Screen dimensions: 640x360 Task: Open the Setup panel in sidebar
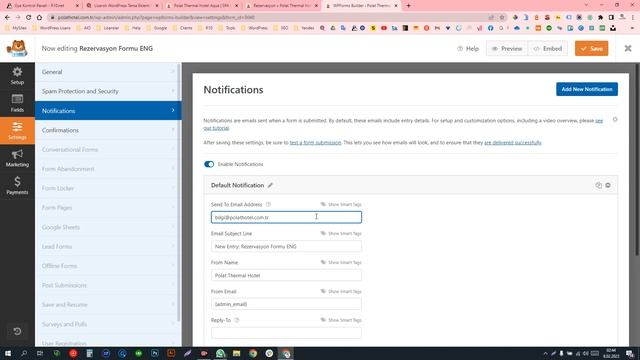pyautogui.click(x=17, y=76)
